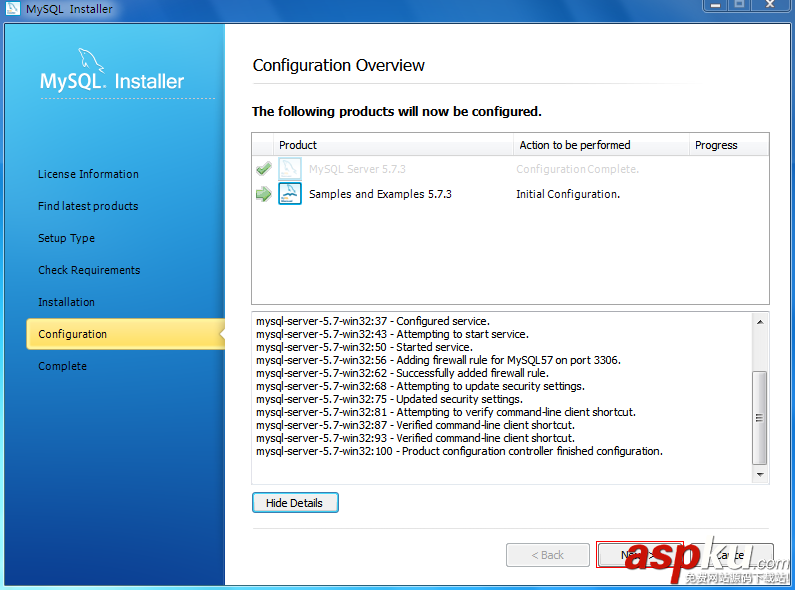795x590 pixels.
Task: Click the Samples and Examples 5.7.3 product icon
Action: click(x=290, y=194)
